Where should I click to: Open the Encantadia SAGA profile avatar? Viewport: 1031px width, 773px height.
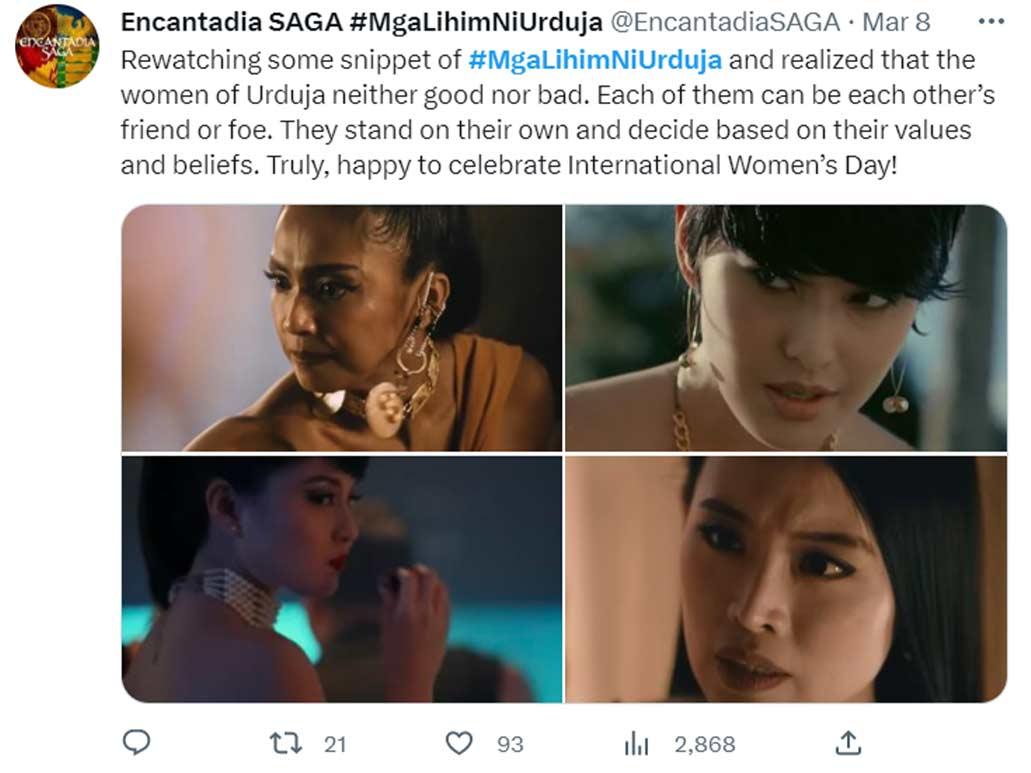[x=57, y=46]
